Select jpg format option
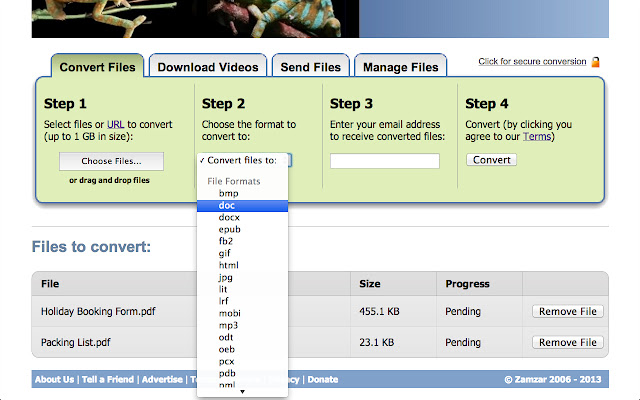This screenshot has width=640, height=400. (x=226, y=277)
